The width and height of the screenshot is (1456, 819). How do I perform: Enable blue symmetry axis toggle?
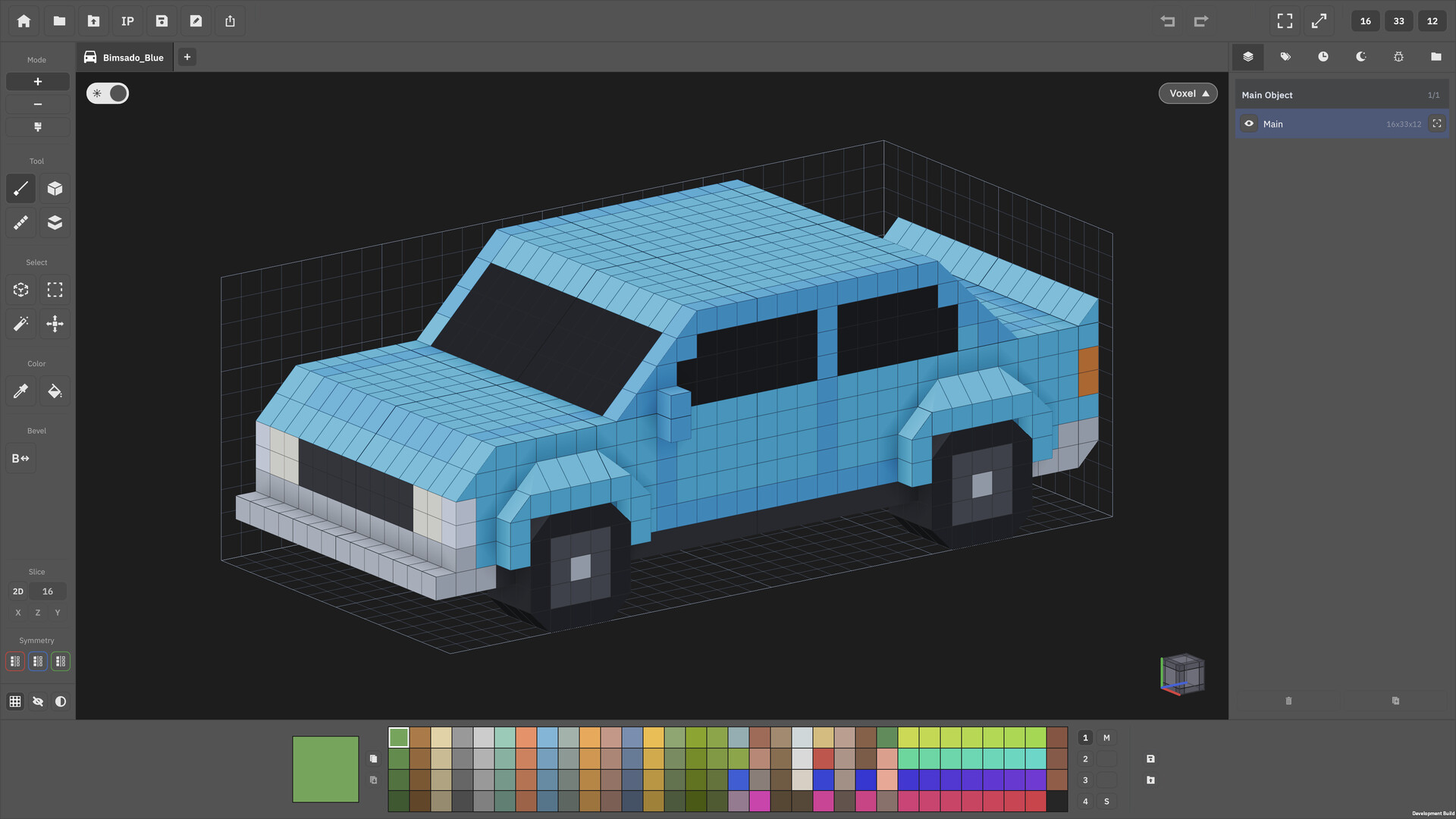pos(38,661)
